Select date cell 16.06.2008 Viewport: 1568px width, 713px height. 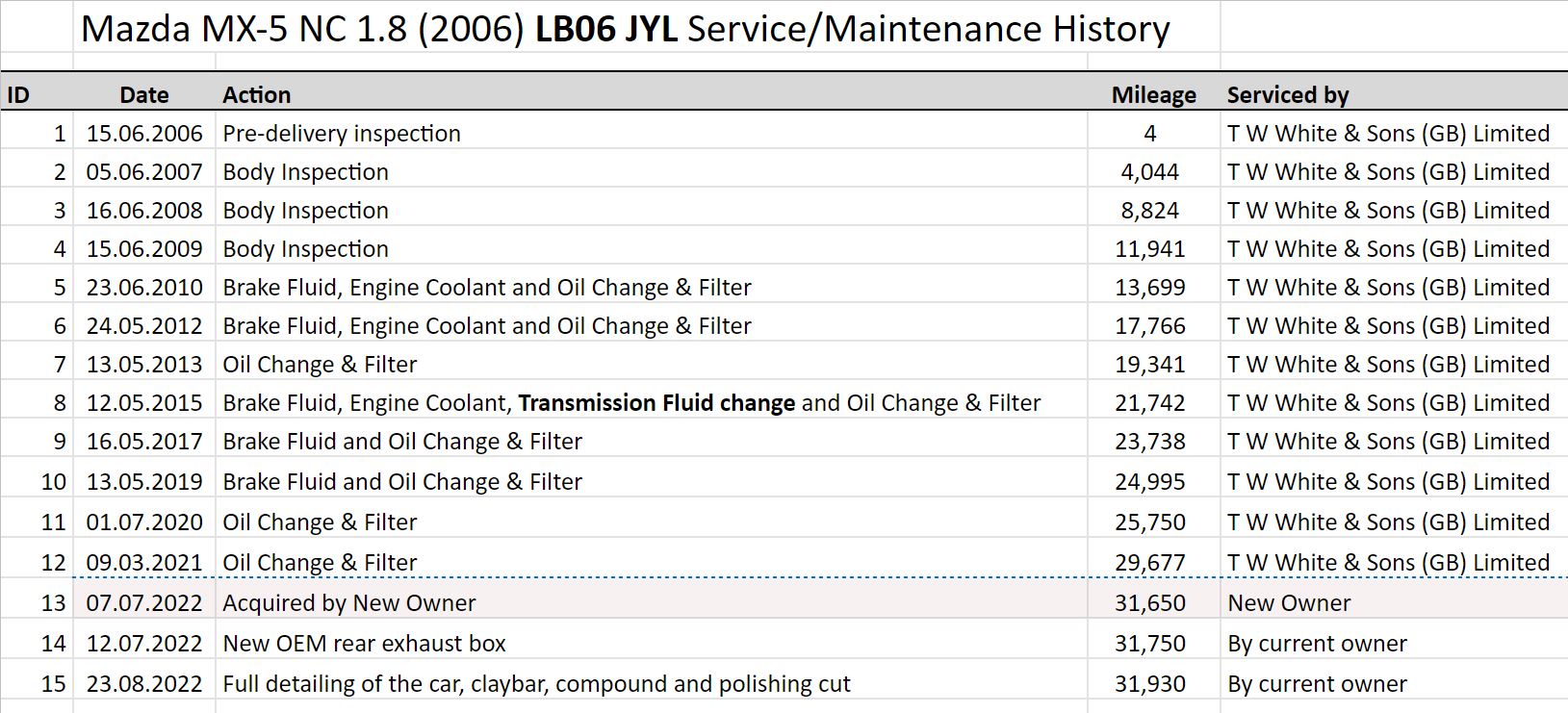coord(144,210)
